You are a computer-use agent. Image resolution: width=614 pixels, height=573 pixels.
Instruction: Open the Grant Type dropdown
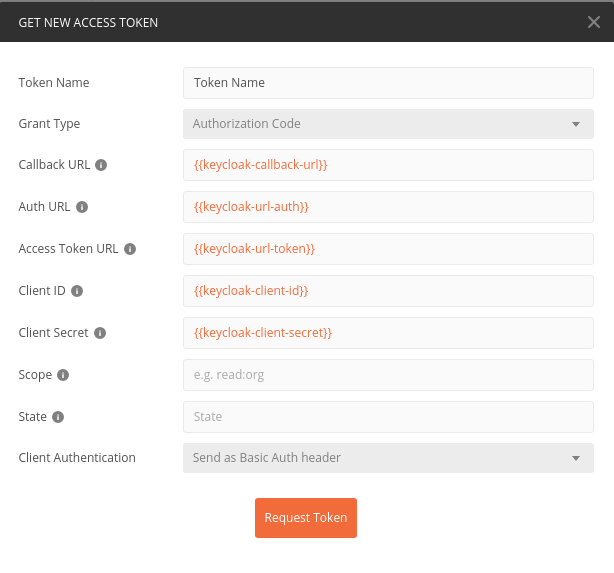click(388, 124)
